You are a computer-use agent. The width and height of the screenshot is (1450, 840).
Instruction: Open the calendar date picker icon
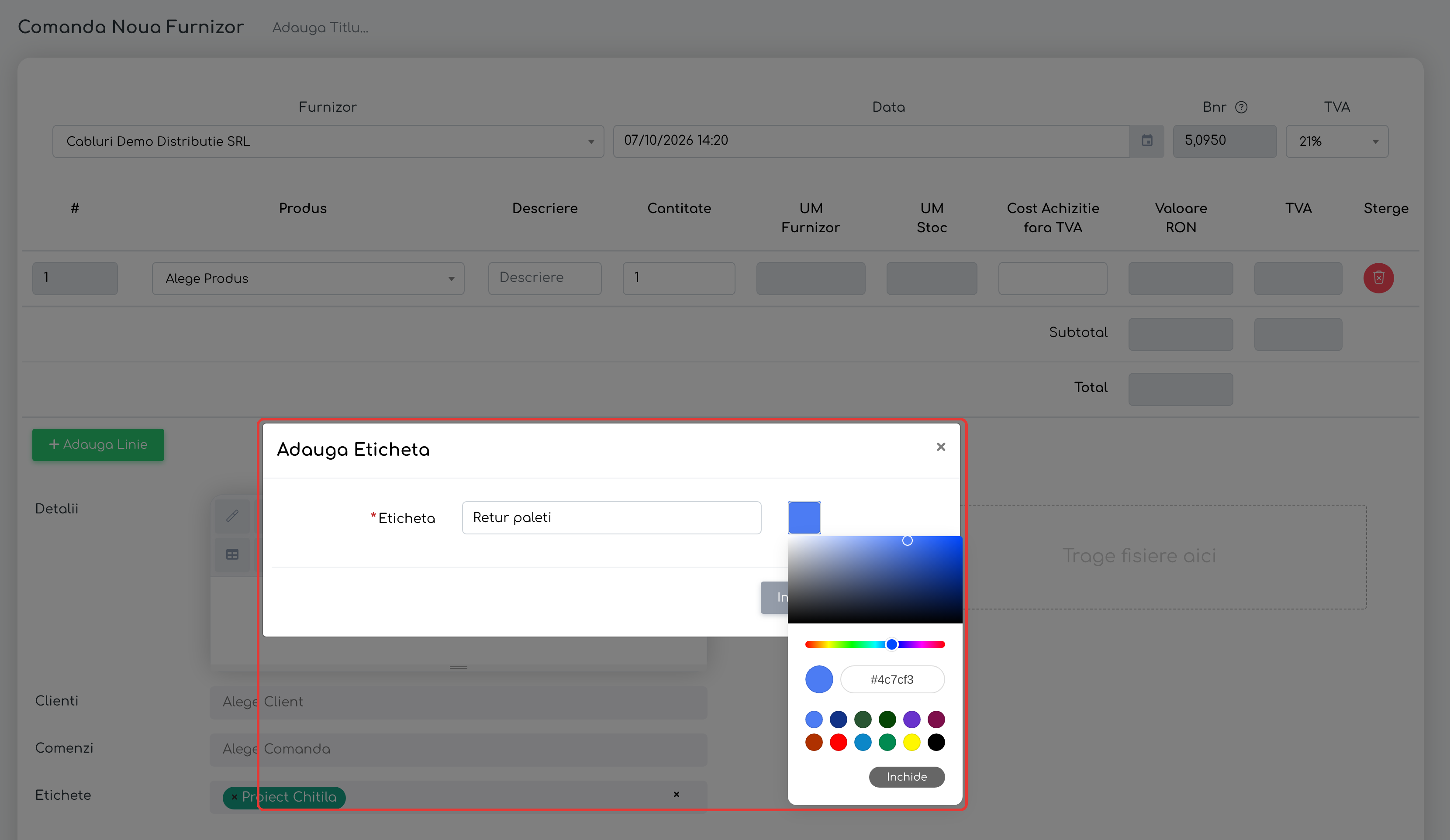tap(1147, 141)
